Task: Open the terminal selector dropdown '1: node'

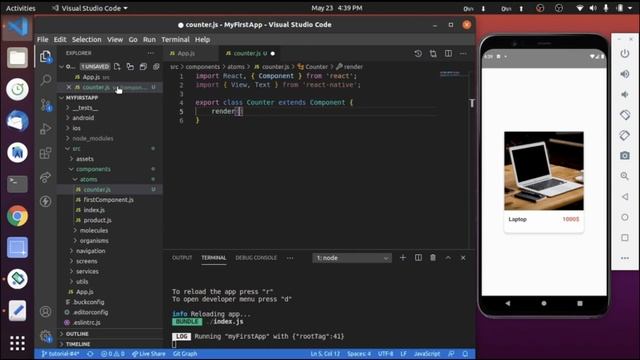Action: pos(352,258)
